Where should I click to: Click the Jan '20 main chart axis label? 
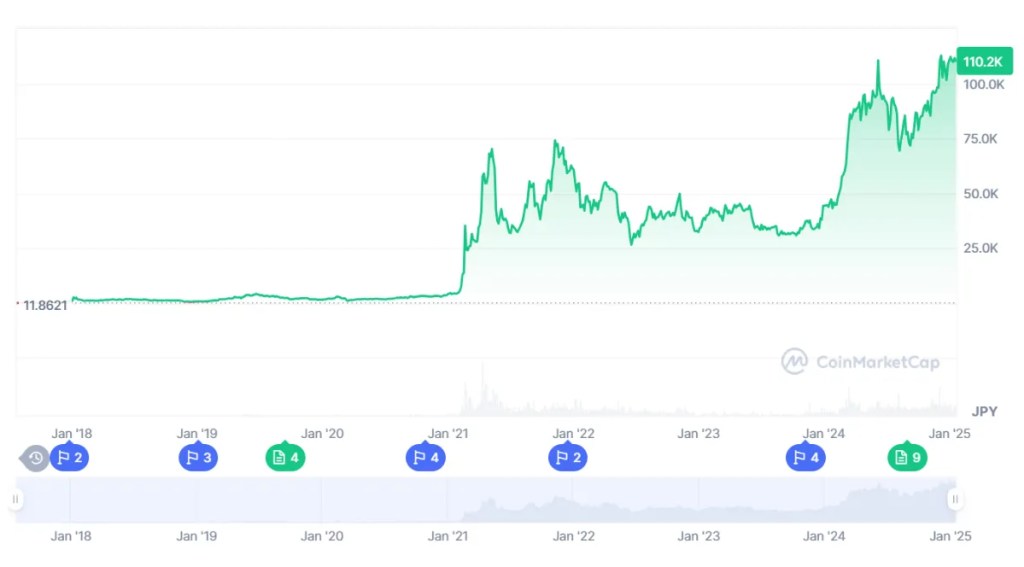tap(322, 433)
